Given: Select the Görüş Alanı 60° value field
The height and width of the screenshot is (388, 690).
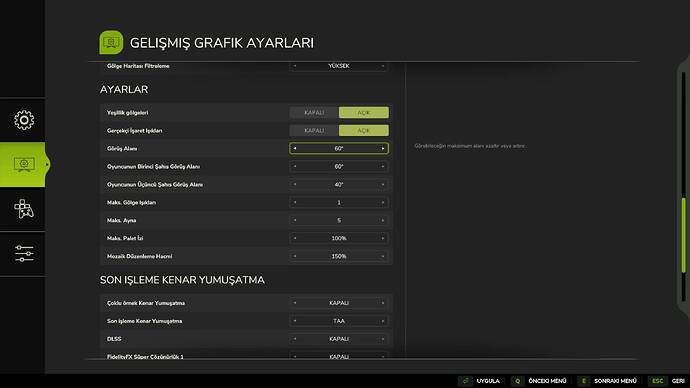Looking at the screenshot, I should [x=339, y=149].
